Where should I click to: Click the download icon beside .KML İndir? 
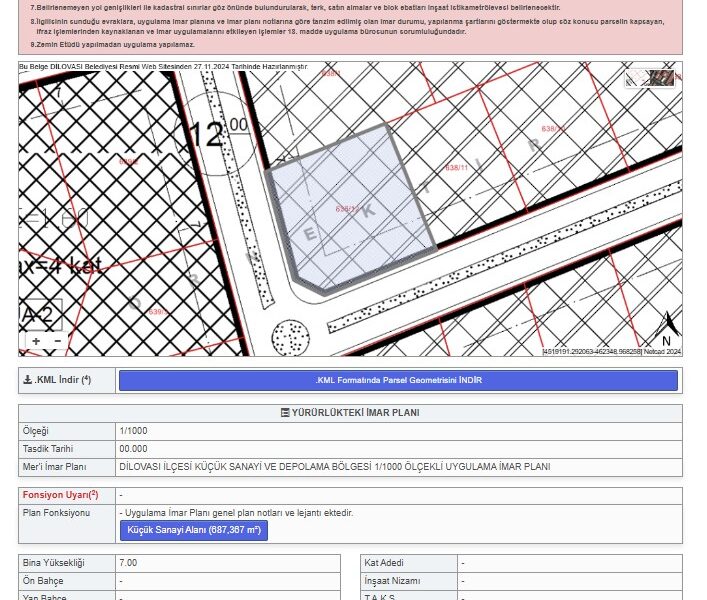[27, 380]
